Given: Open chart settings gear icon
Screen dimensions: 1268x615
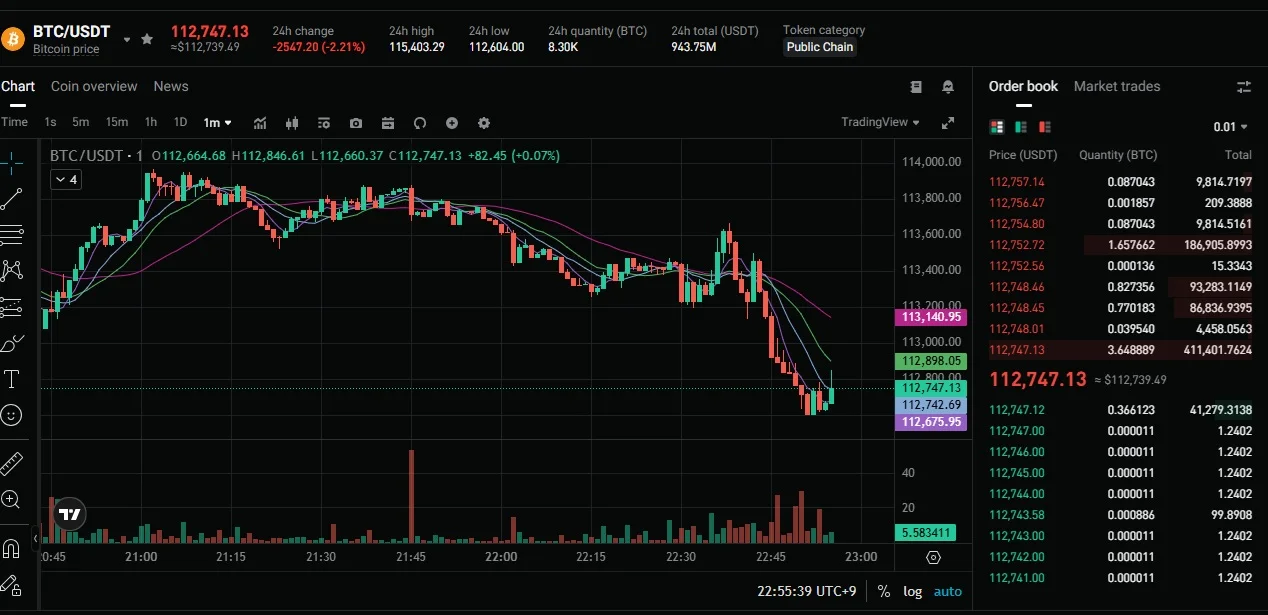Looking at the screenshot, I should coord(484,123).
